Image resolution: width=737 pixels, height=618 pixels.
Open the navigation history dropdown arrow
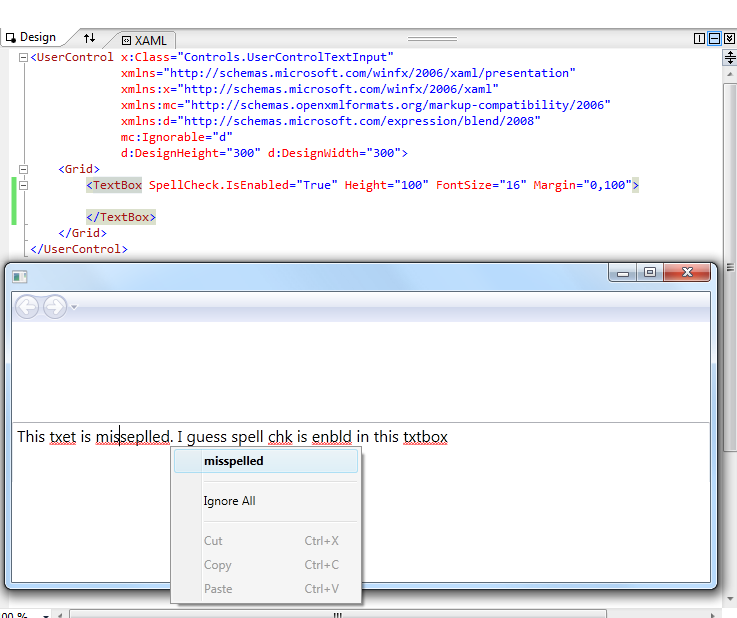tap(74, 307)
